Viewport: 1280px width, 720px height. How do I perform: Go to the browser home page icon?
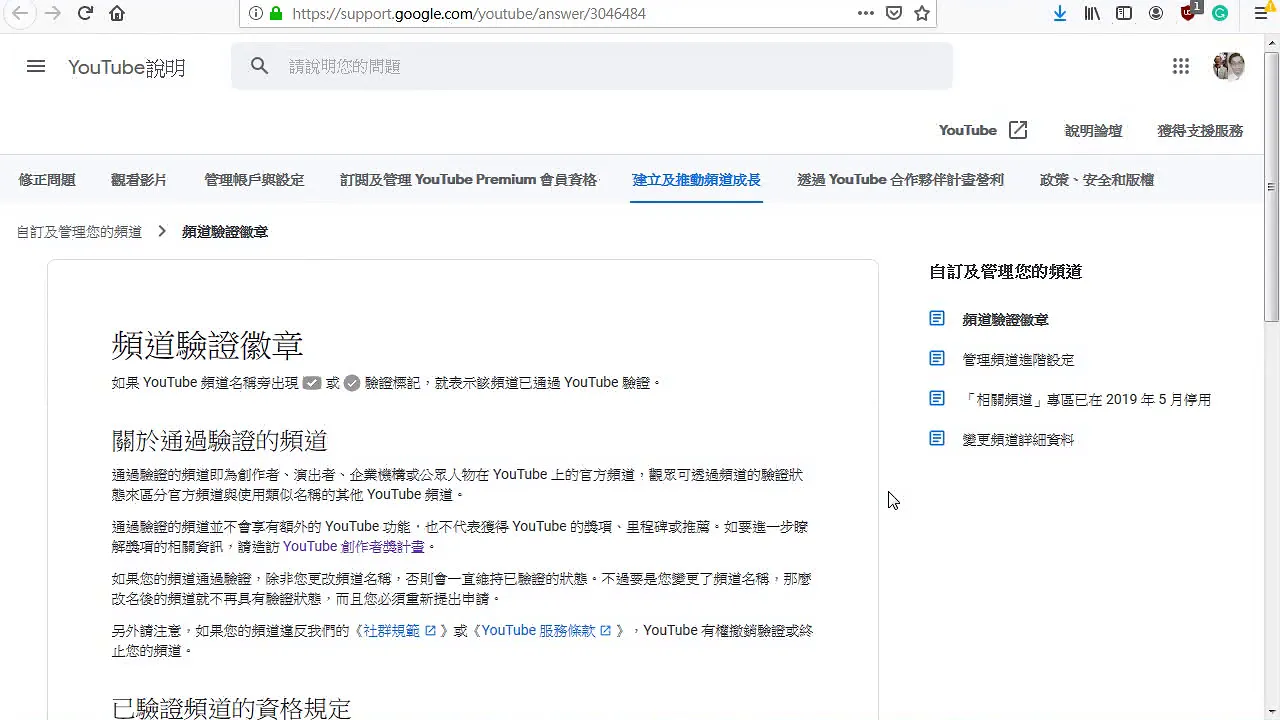[117, 13]
